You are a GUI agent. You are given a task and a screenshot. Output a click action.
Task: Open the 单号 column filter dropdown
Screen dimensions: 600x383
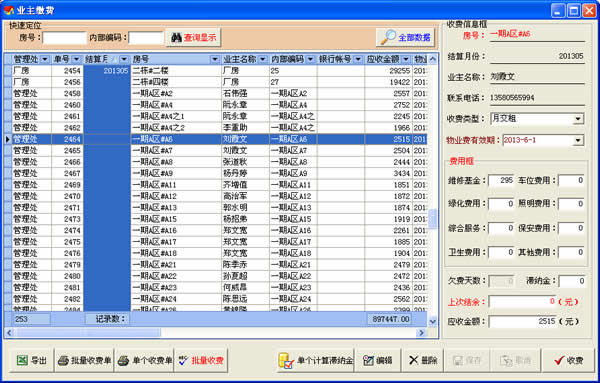pyautogui.click(x=76, y=59)
